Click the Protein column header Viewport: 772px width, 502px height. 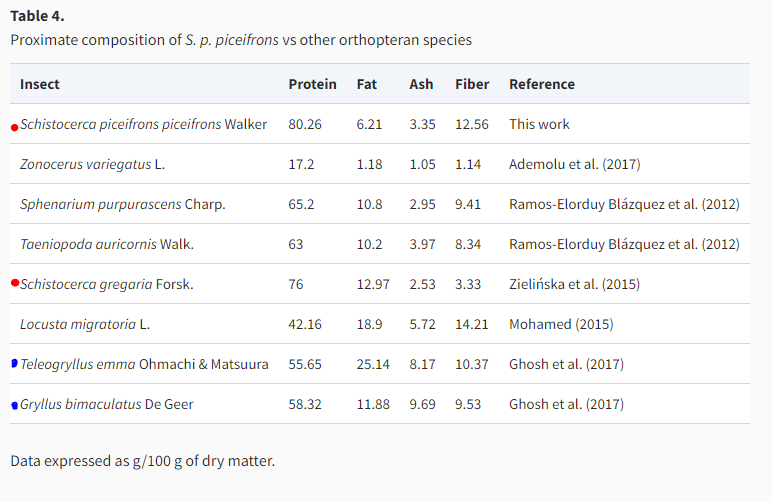click(312, 84)
